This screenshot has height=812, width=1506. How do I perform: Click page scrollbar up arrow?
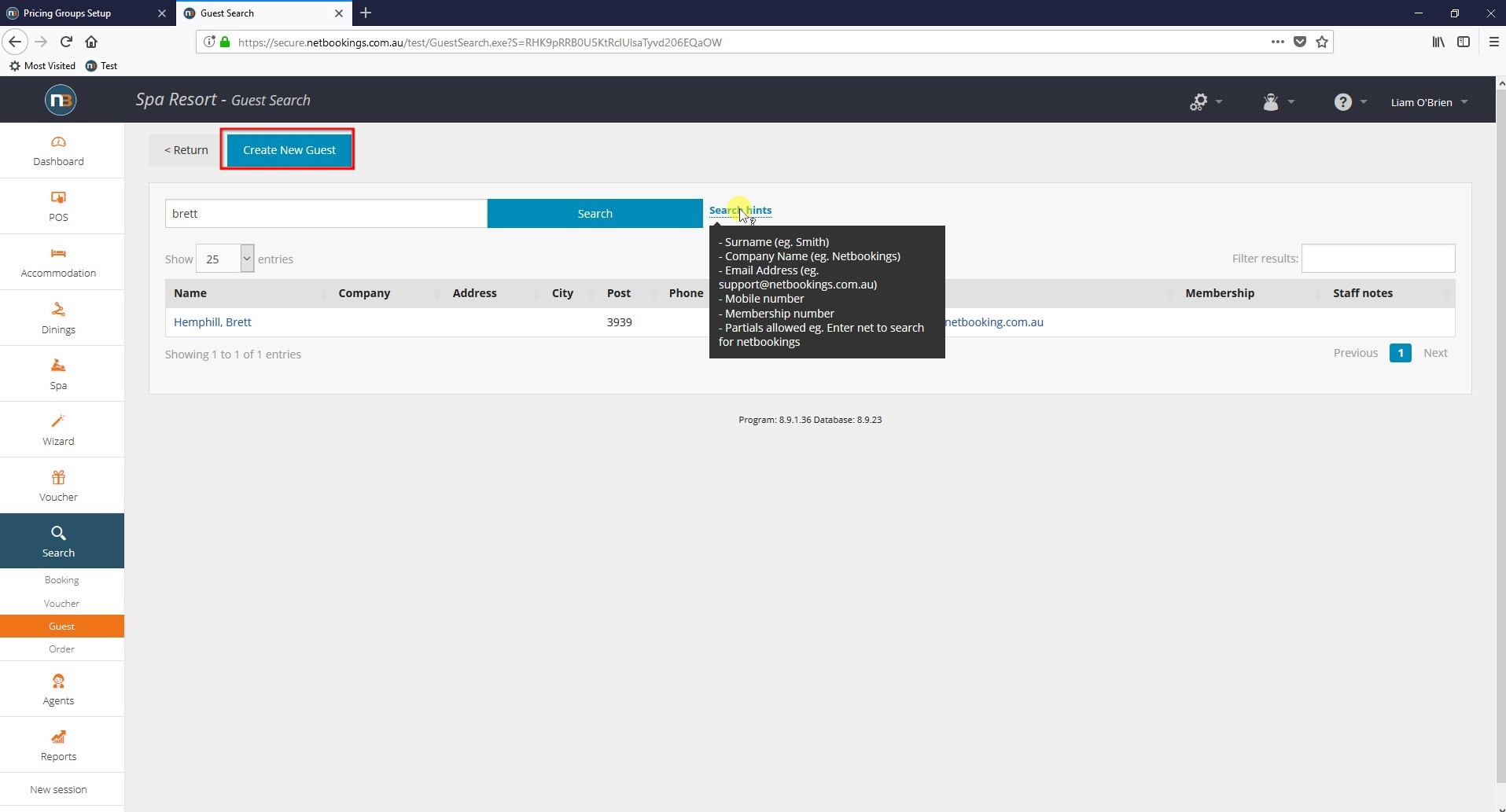tap(1500, 83)
